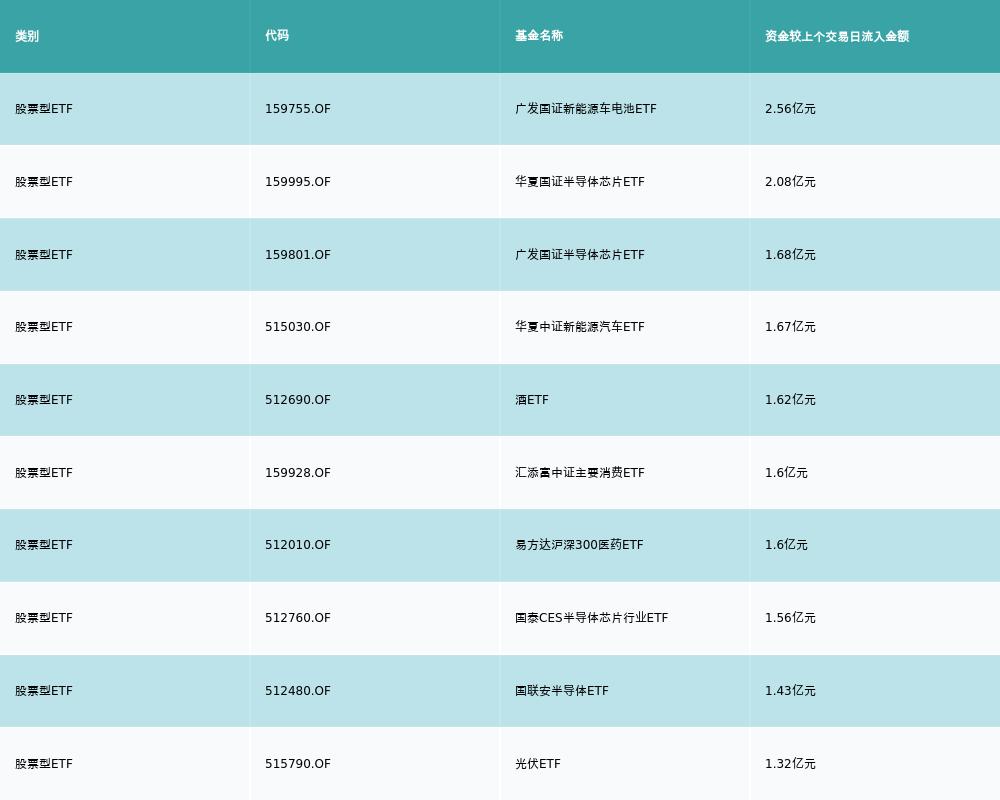Screen dimensions: 1000x800
Task: Click 股票型ETF in the 159995.OF row
Action: tap(44, 182)
